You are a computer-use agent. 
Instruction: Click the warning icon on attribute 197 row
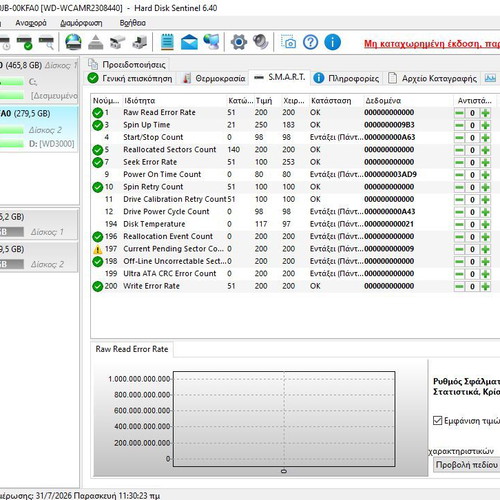pyautogui.click(x=97, y=249)
